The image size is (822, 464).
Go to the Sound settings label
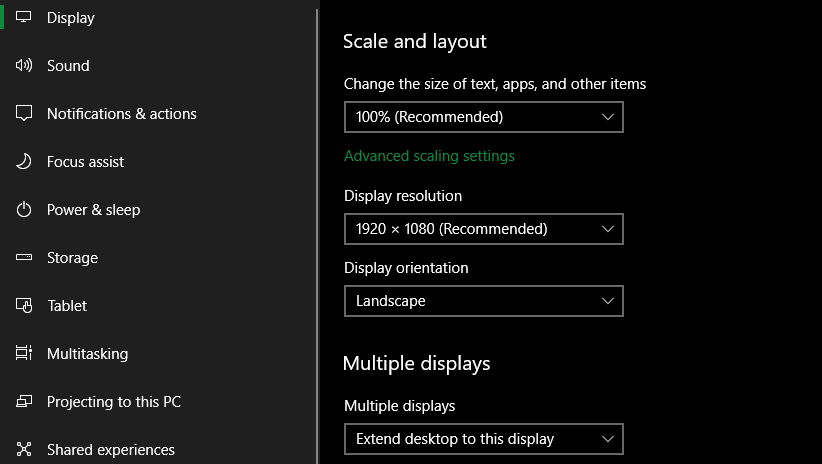point(68,66)
